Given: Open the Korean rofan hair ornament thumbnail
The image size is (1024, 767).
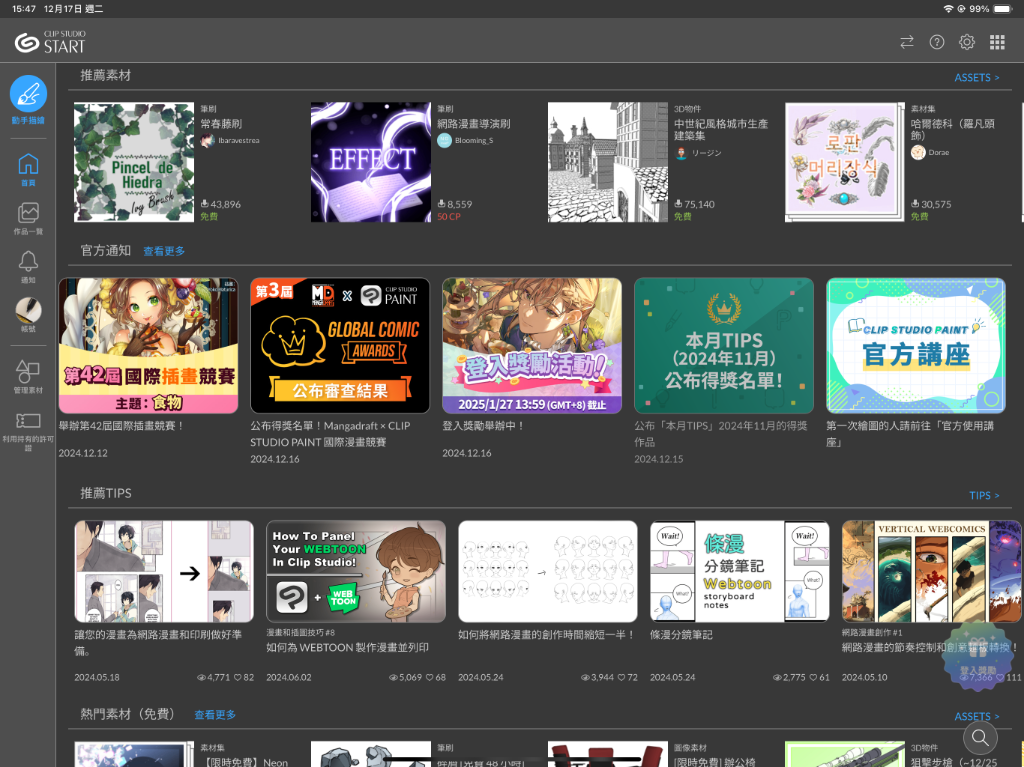Looking at the screenshot, I should point(844,162).
